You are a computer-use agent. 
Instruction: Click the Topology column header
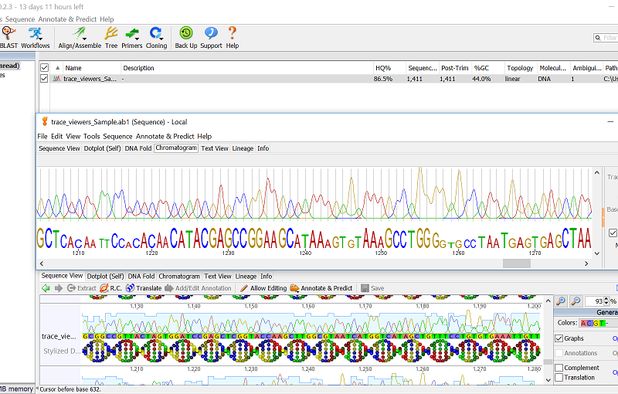pos(520,68)
